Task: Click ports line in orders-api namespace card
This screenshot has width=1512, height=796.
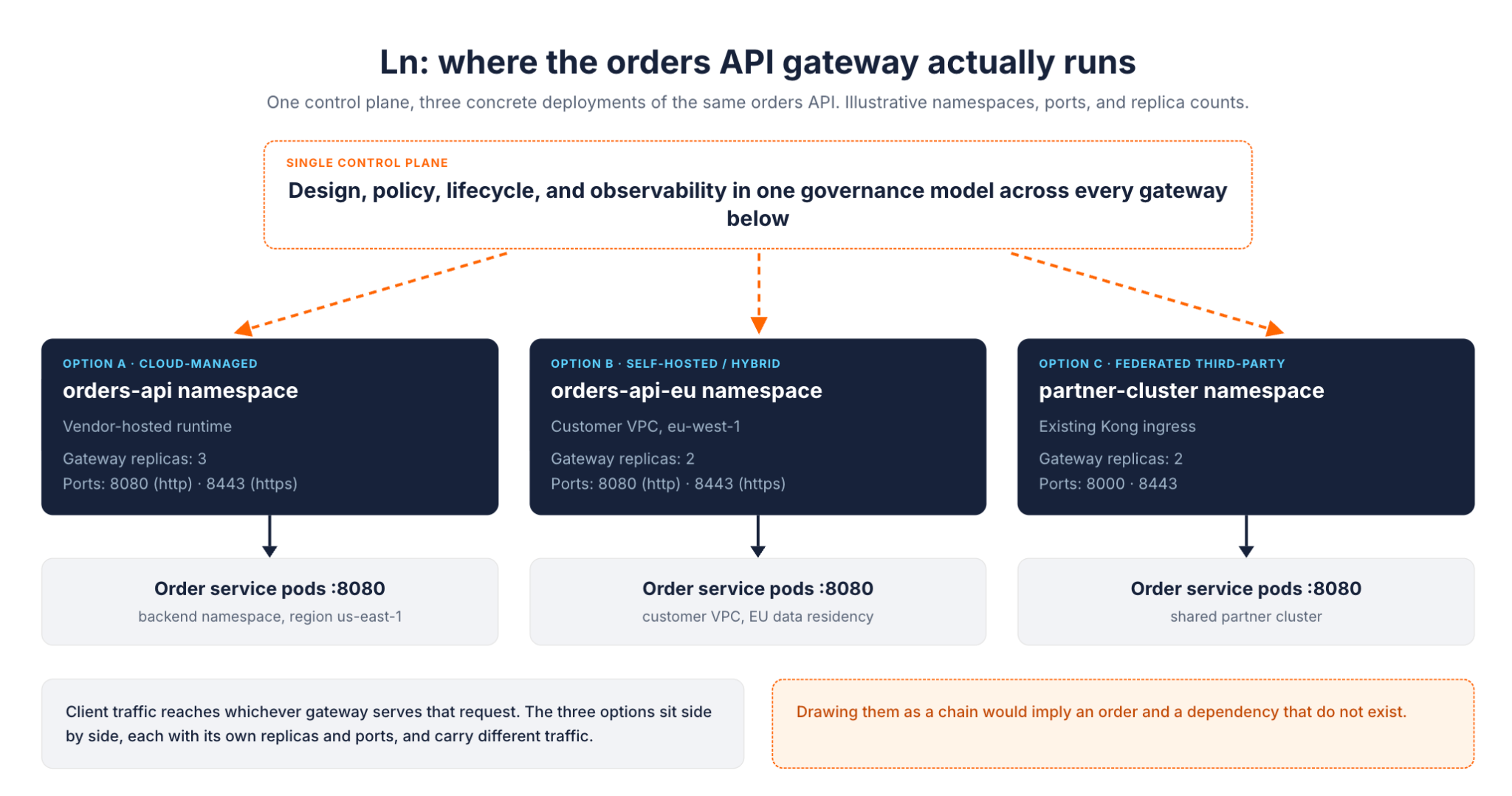Action: point(180,484)
